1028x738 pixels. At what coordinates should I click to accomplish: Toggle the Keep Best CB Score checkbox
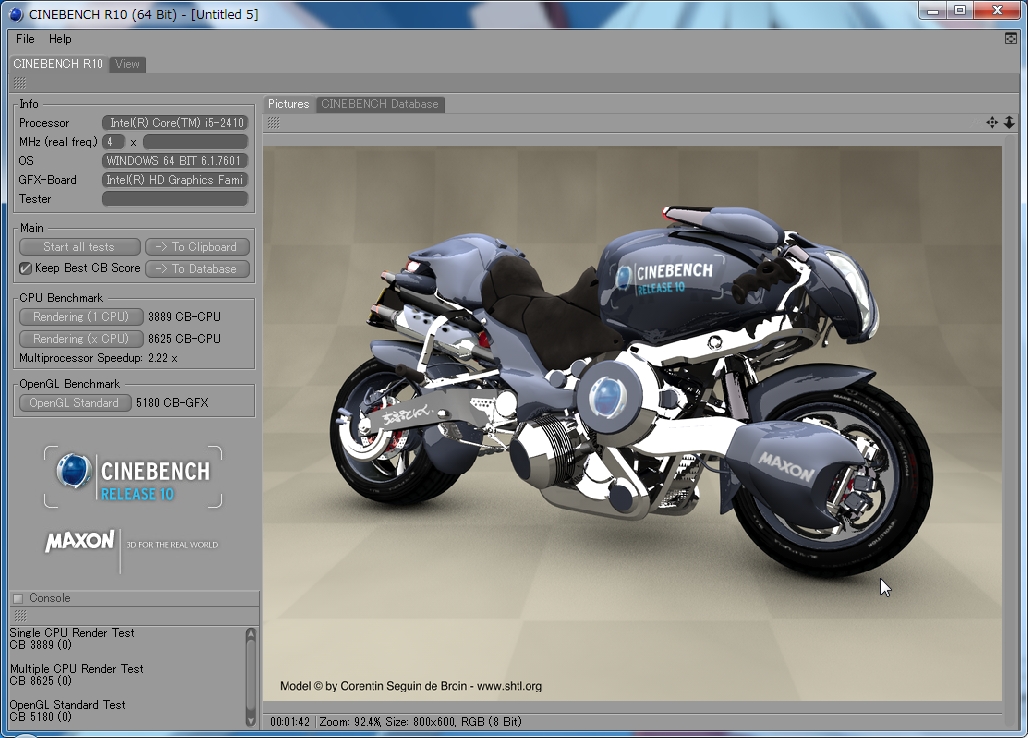(x=25, y=269)
